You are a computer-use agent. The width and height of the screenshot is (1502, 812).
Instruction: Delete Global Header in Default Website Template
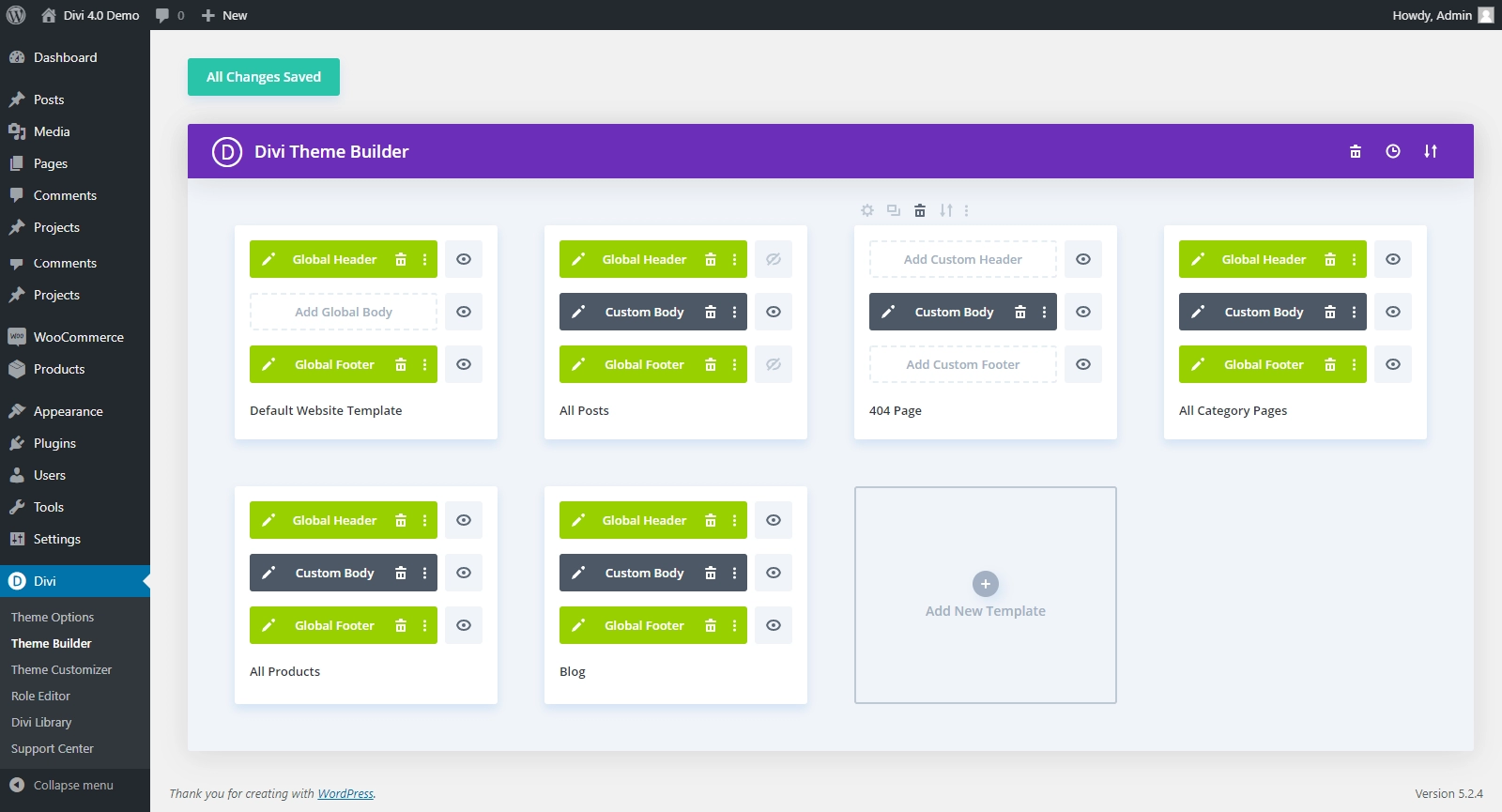coord(401,259)
